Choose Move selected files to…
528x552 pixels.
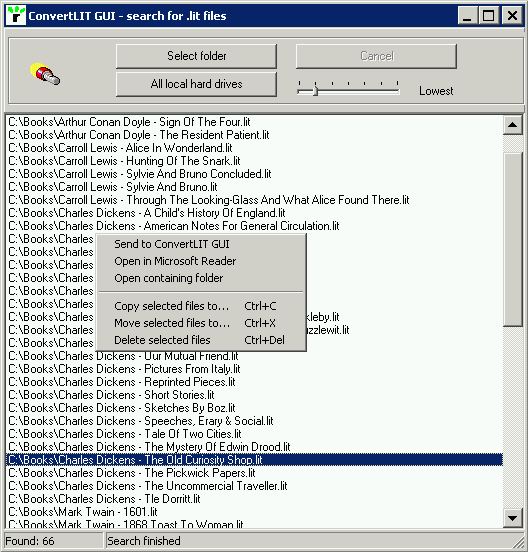(x=201, y=323)
